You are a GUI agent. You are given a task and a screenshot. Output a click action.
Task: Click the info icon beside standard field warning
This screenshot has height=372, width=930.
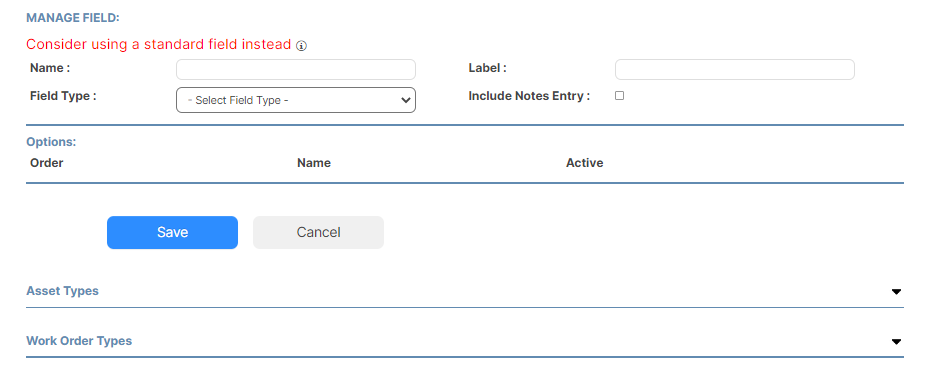point(301,46)
